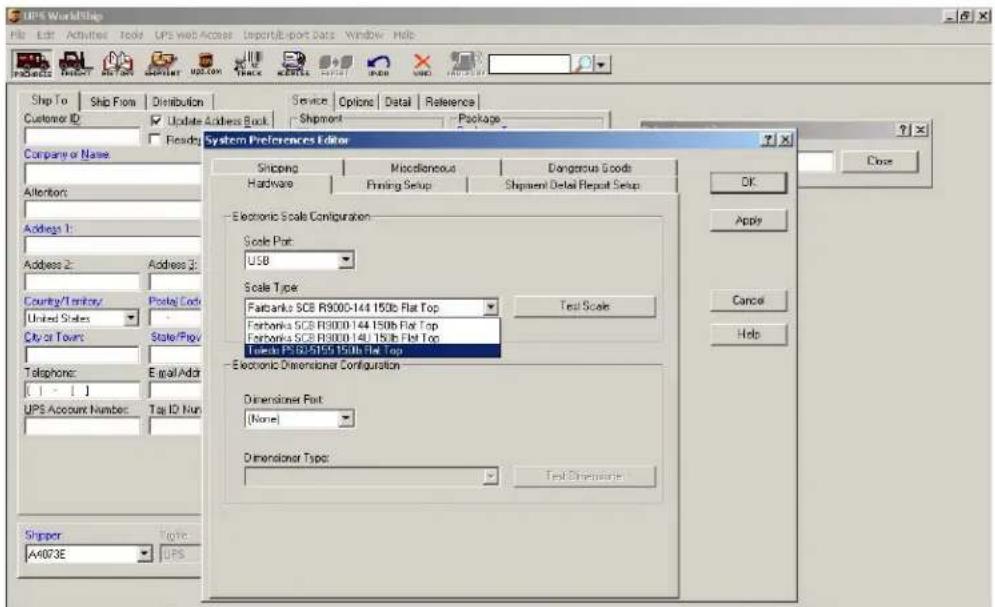Switch to the Printing Setup tab

click(399, 185)
